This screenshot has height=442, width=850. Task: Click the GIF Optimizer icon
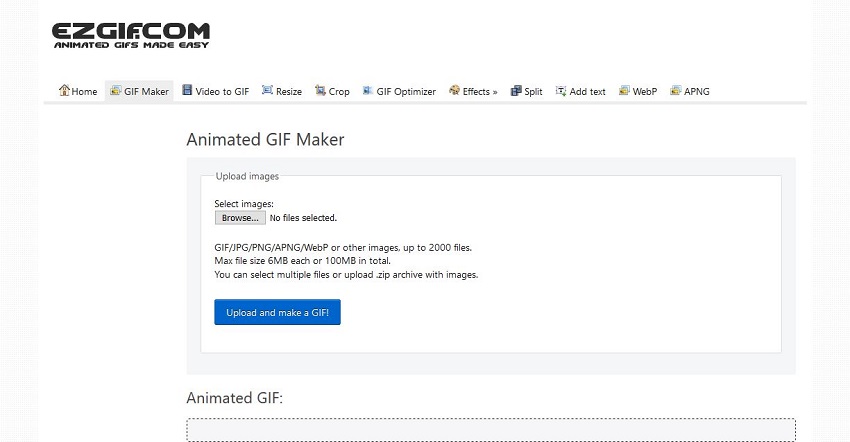[x=368, y=91]
